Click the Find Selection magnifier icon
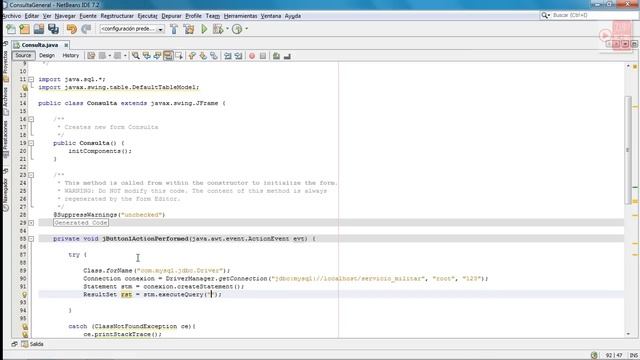The width and height of the screenshot is (640, 360). [136, 56]
